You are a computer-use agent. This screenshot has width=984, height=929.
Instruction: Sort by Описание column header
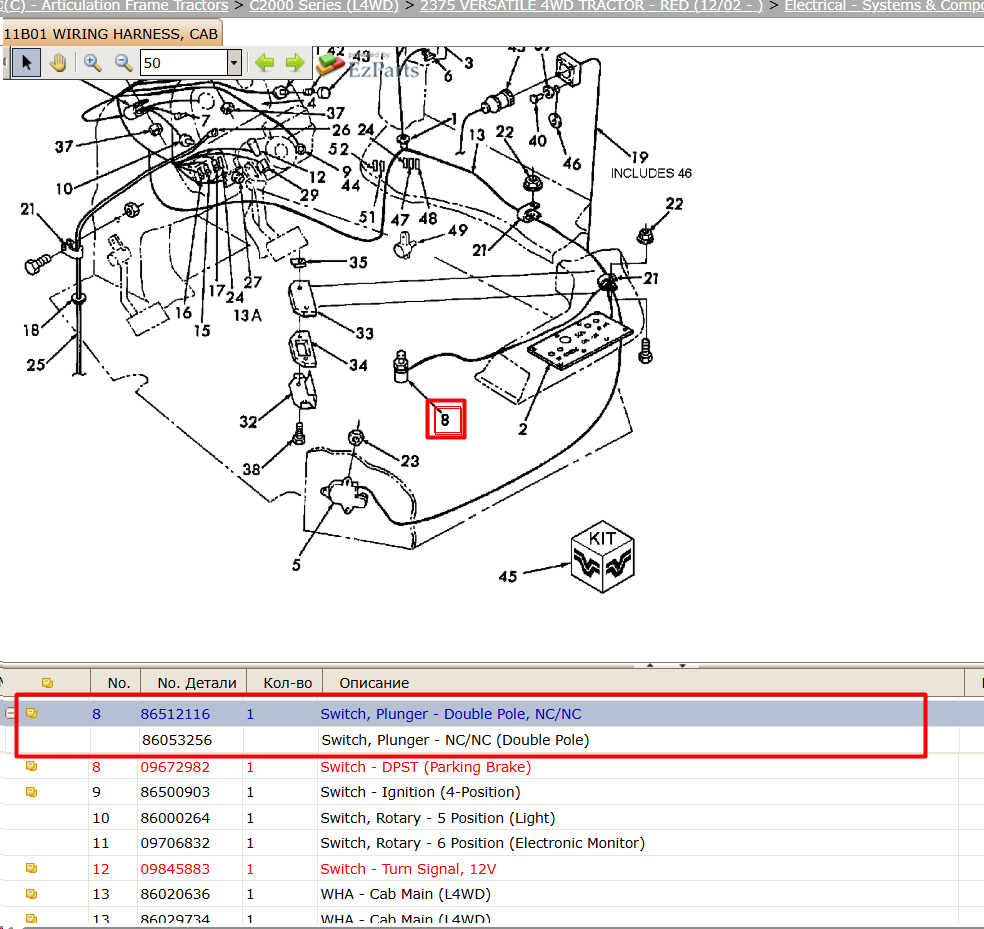(643, 683)
